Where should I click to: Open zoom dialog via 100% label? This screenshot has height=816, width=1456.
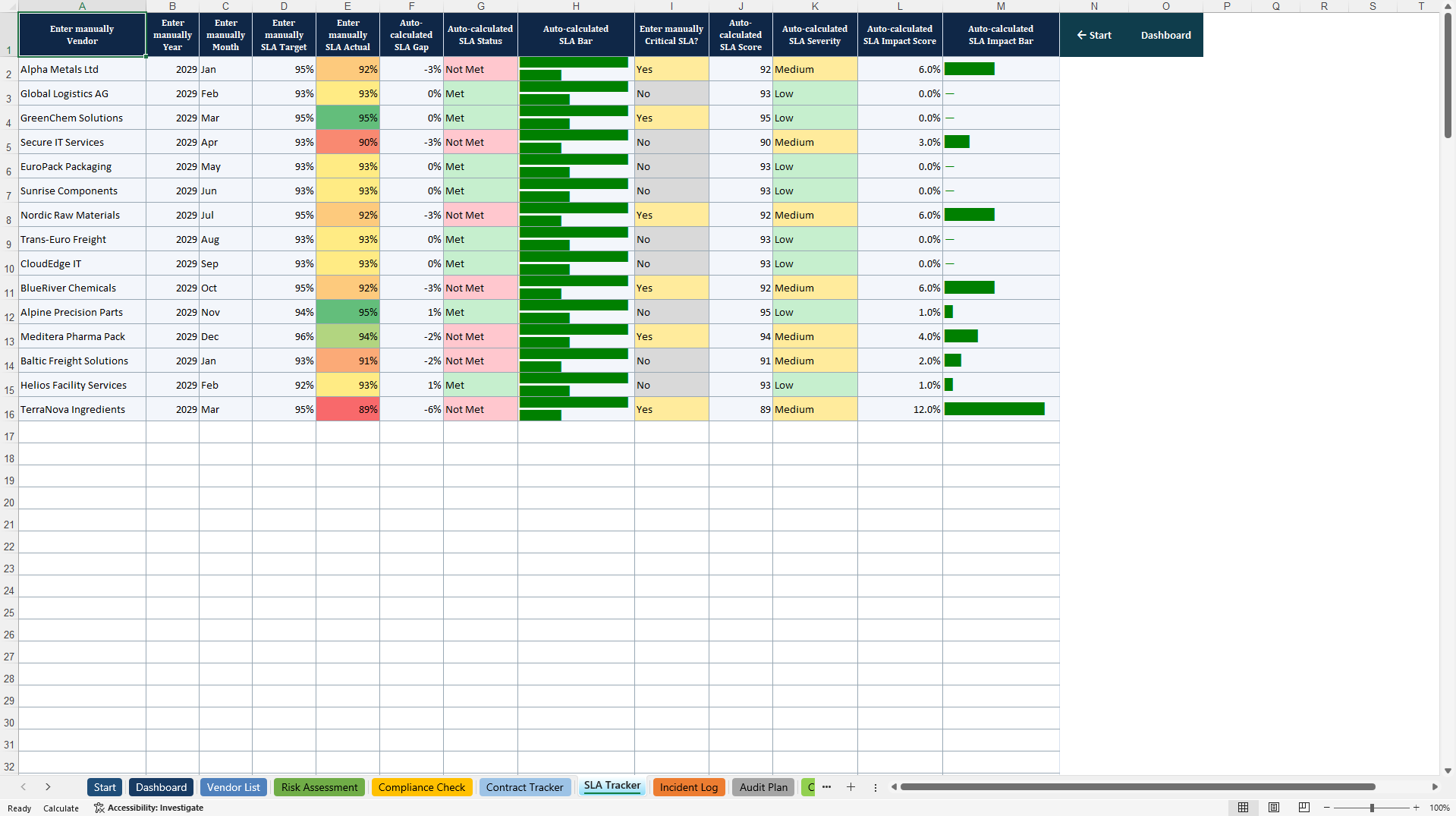pyautogui.click(x=1439, y=808)
